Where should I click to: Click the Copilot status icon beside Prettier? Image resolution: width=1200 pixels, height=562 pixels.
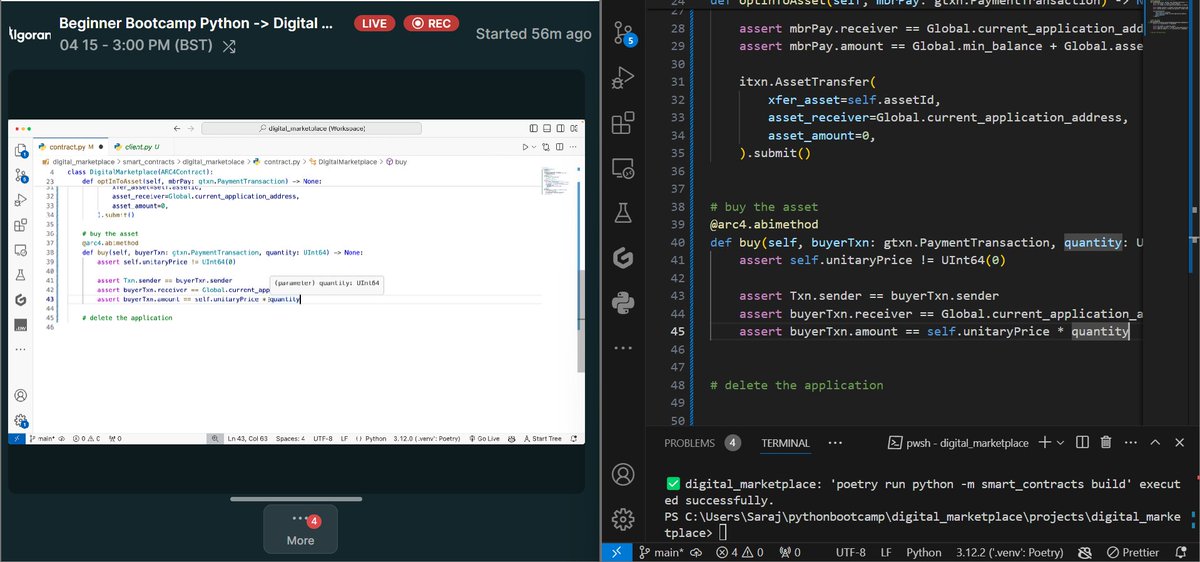click(1087, 552)
